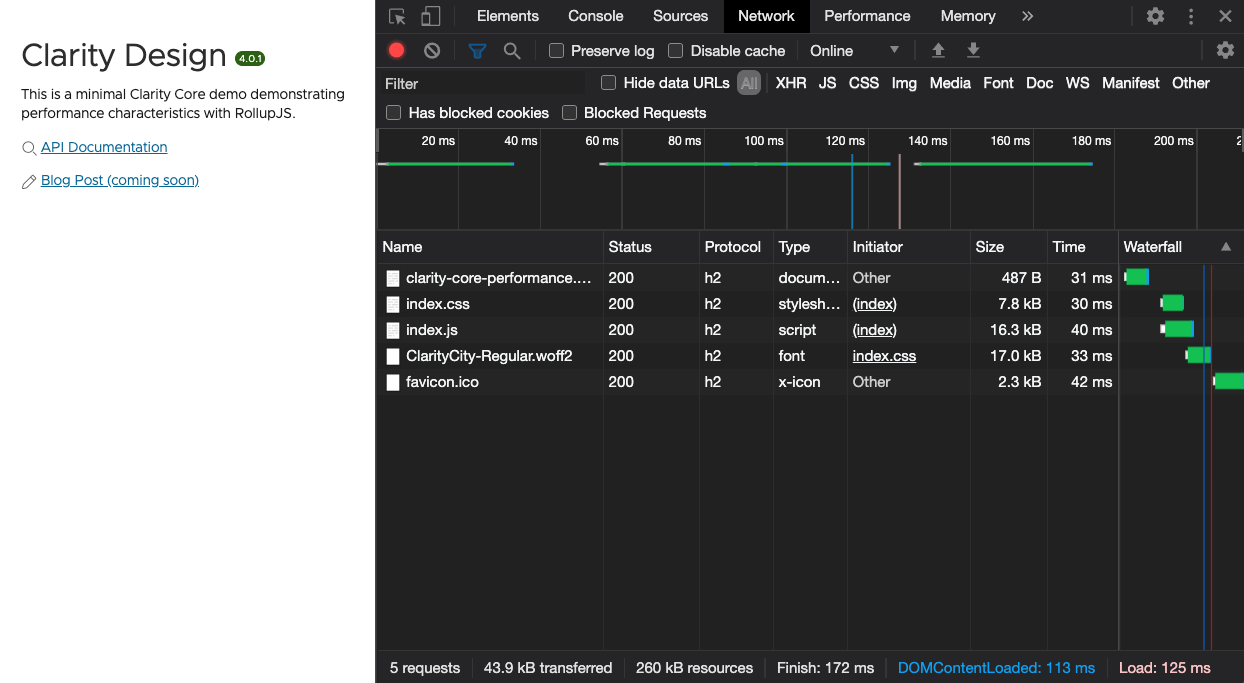1244x683 pixels.
Task: Click the file icon beside favicon.ico
Action: (393, 382)
